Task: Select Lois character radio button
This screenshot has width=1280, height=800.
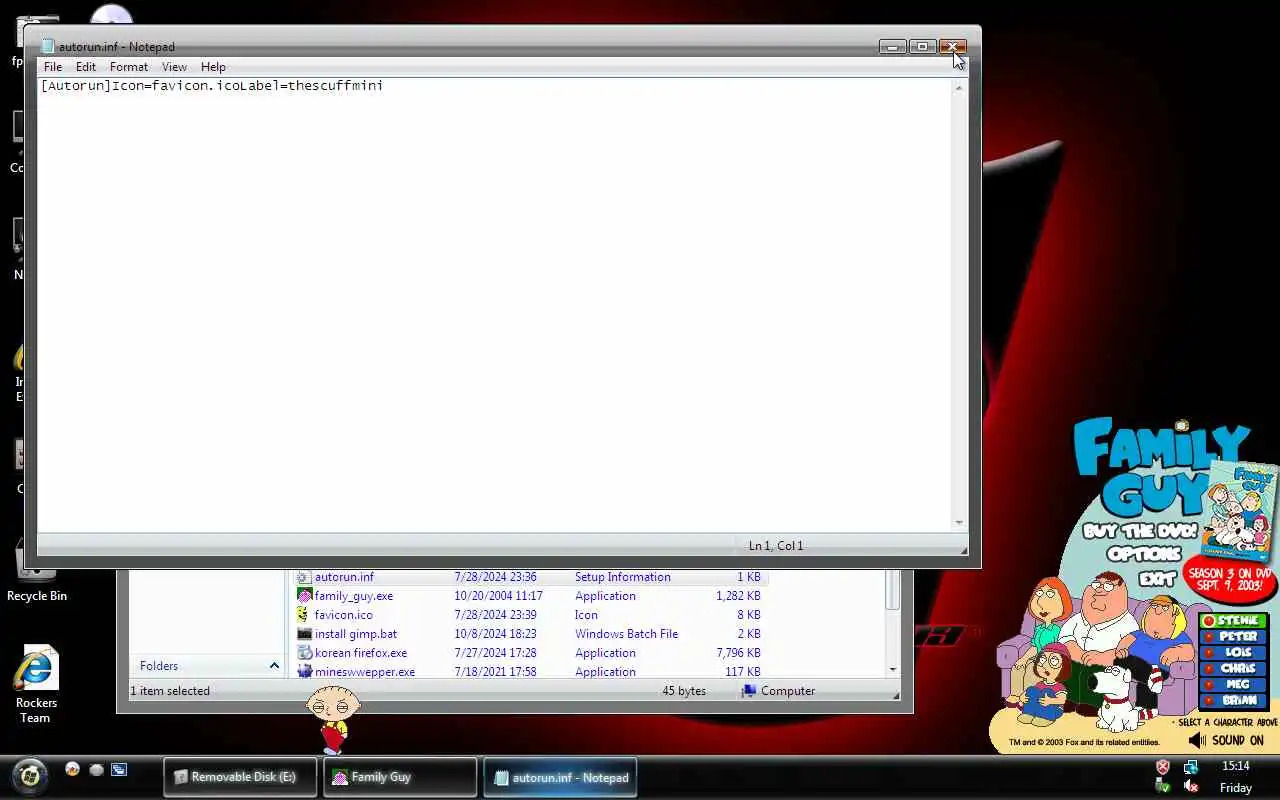Action: coord(1209,652)
